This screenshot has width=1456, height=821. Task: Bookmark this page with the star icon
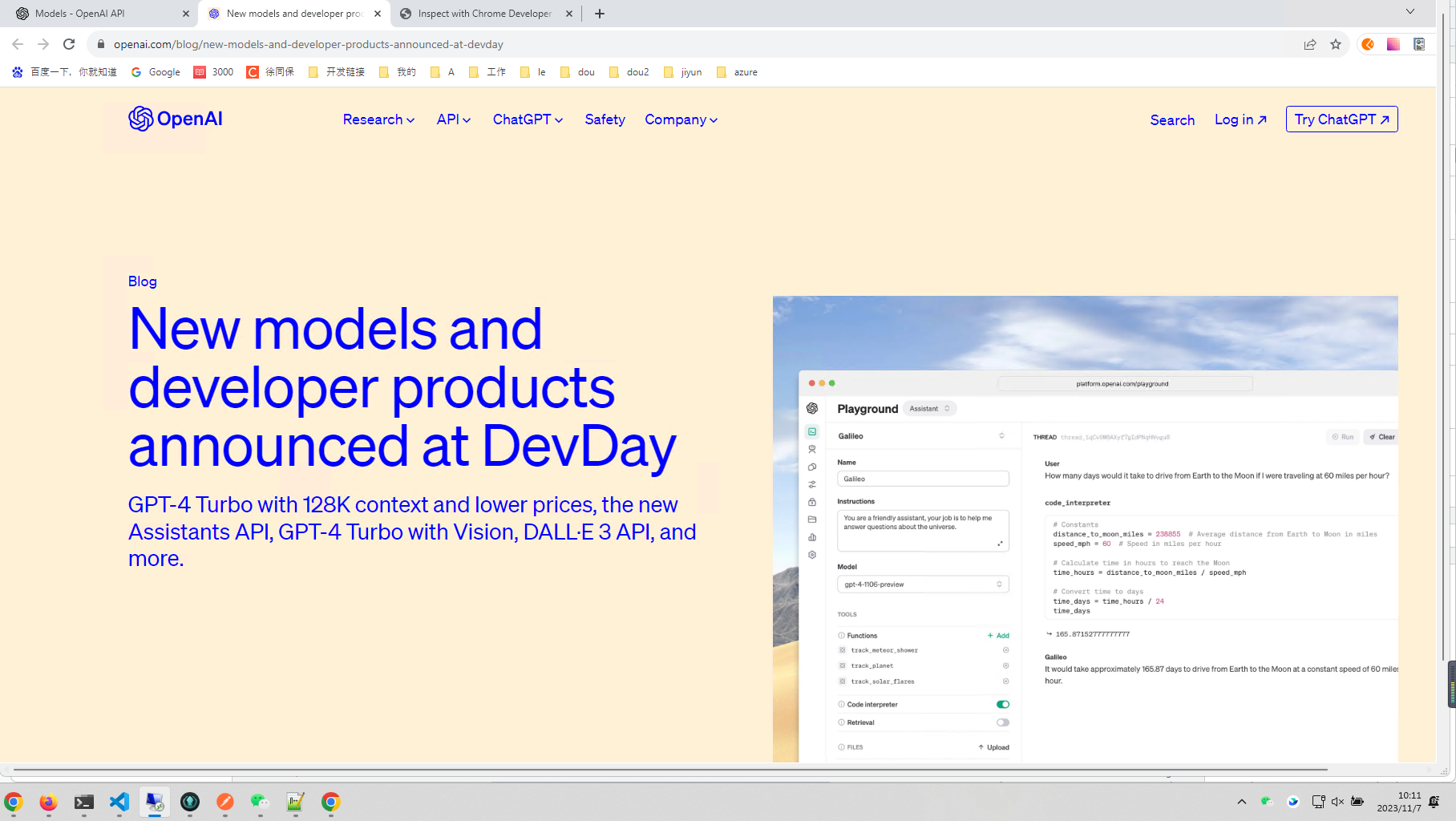(x=1336, y=44)
